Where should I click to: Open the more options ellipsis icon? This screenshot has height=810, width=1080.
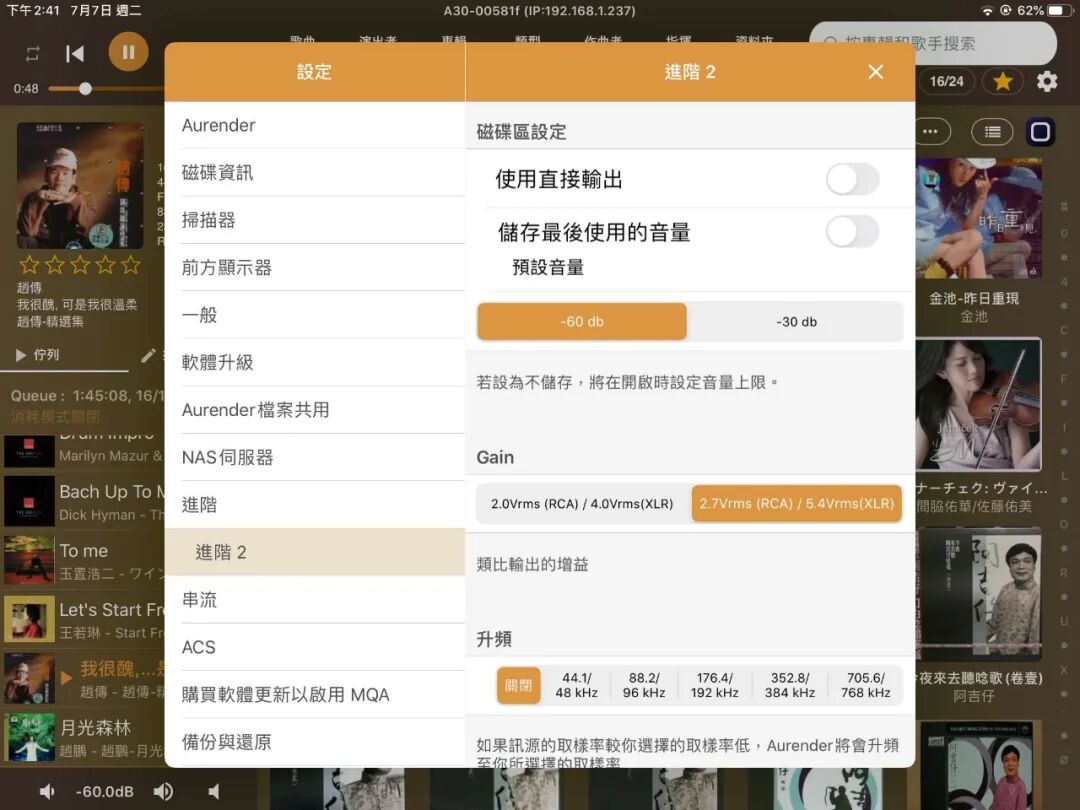point(932,131)
